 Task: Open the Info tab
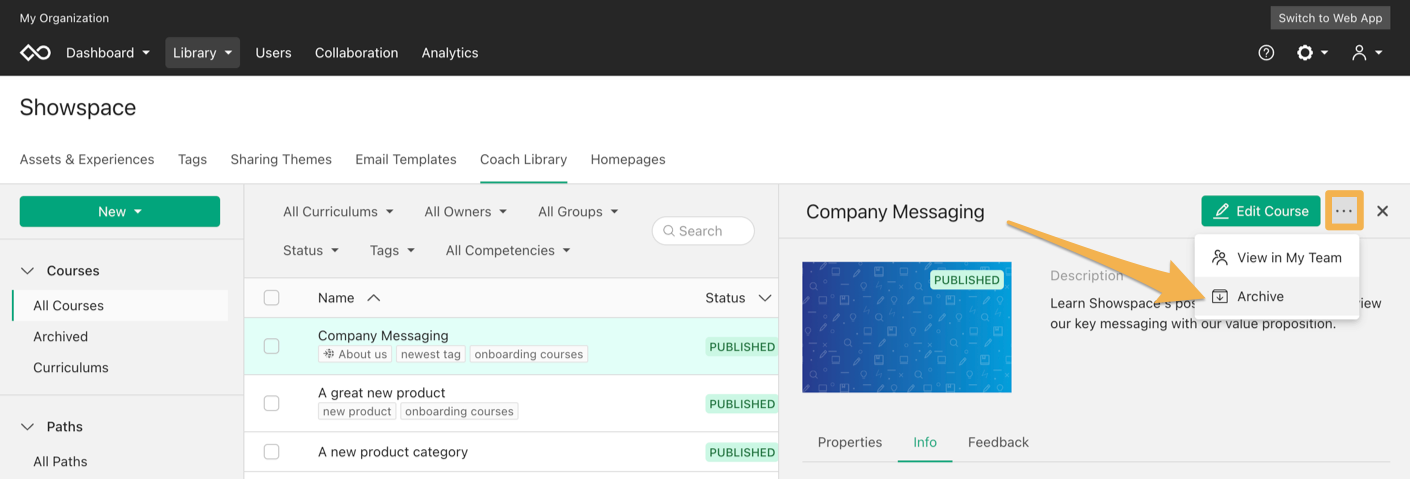tap(925, 442)
